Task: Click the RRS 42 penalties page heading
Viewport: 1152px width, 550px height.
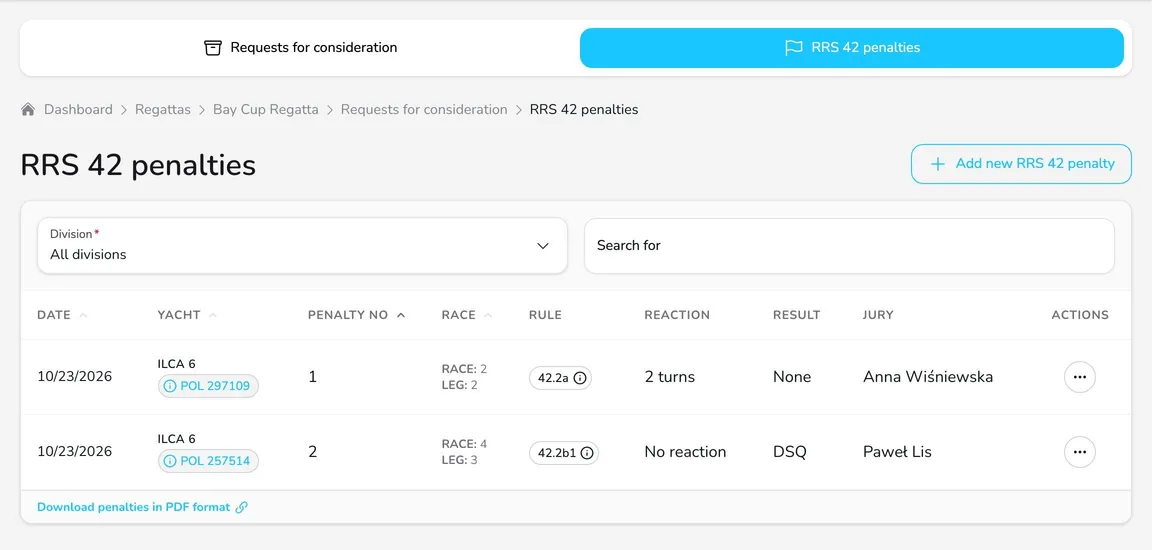Action: point(138,165)
